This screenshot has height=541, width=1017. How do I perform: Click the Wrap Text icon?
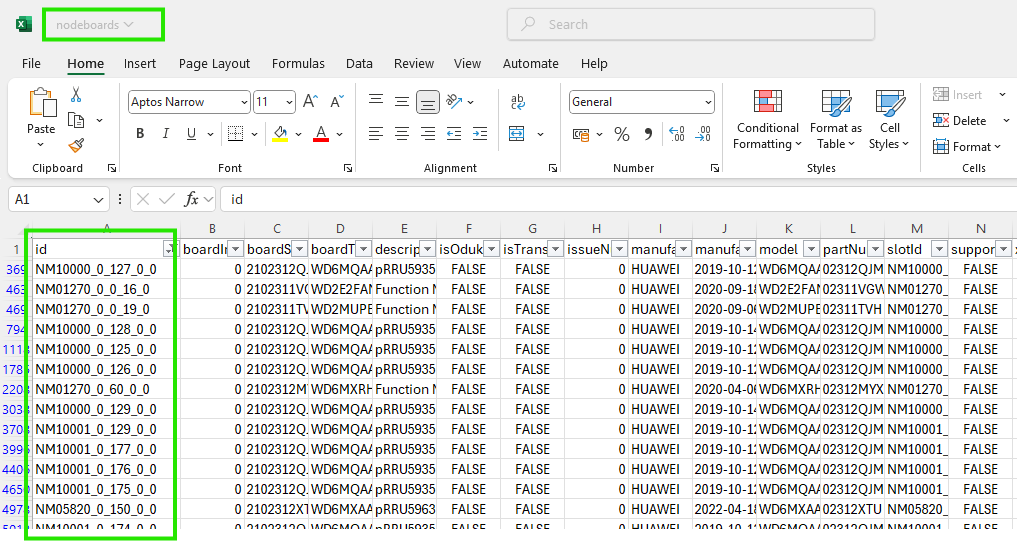[518, 102]
